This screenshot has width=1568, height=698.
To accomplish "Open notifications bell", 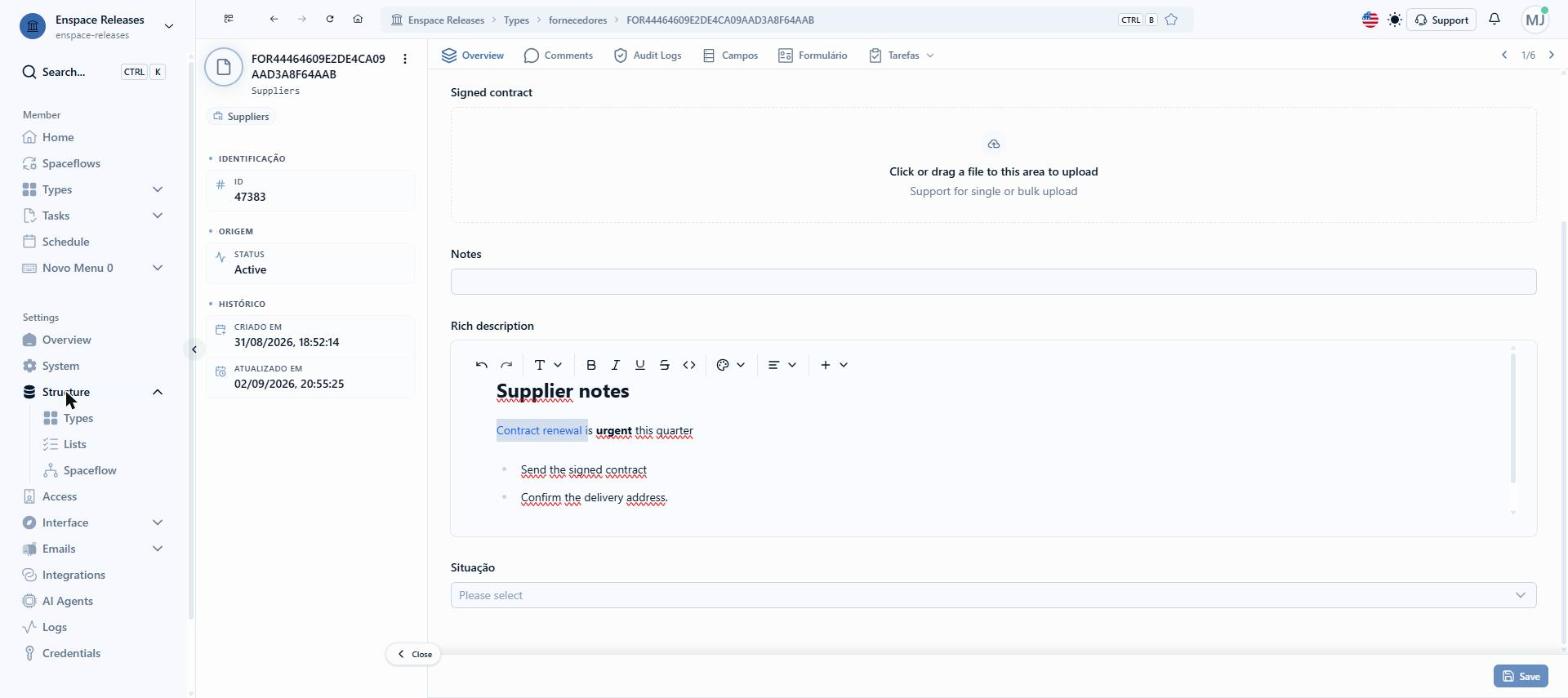I will 1494,19.
